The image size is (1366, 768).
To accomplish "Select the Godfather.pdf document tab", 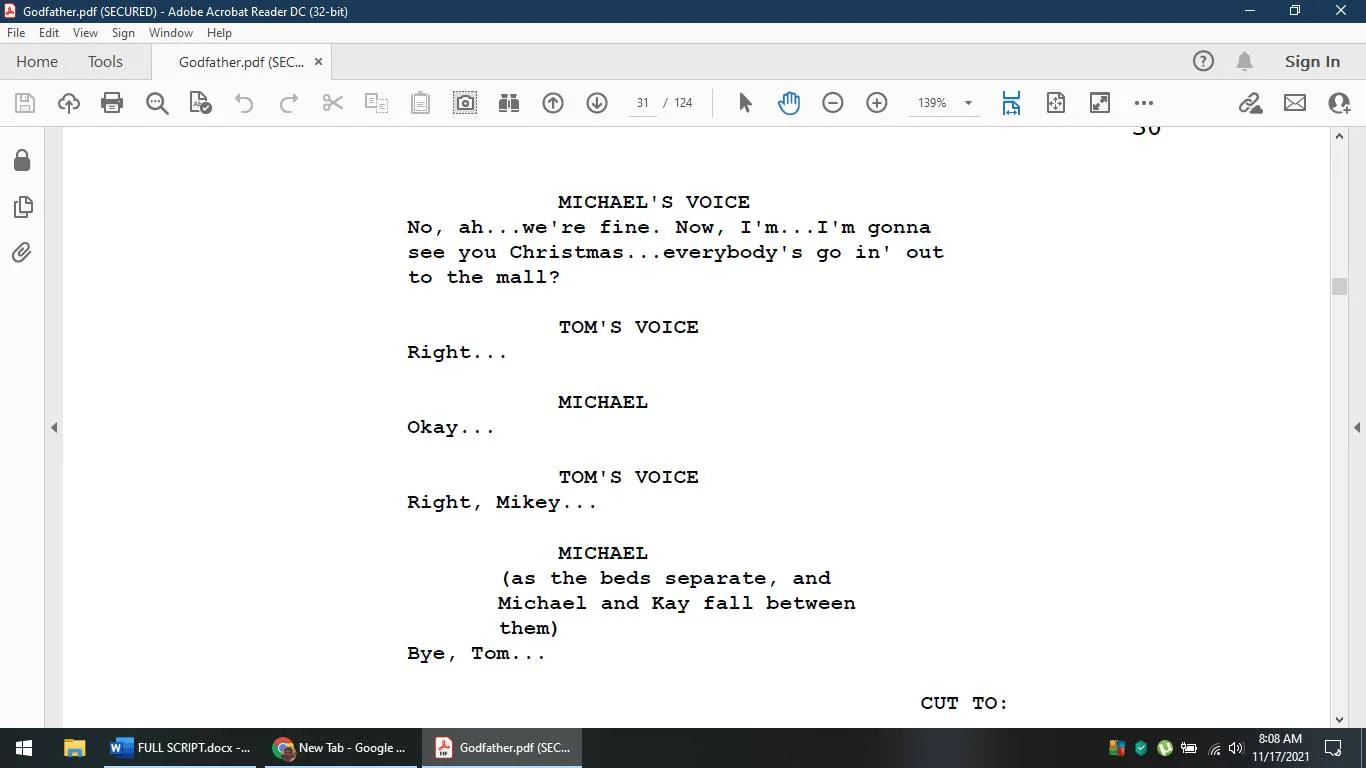I will [241, 62].
